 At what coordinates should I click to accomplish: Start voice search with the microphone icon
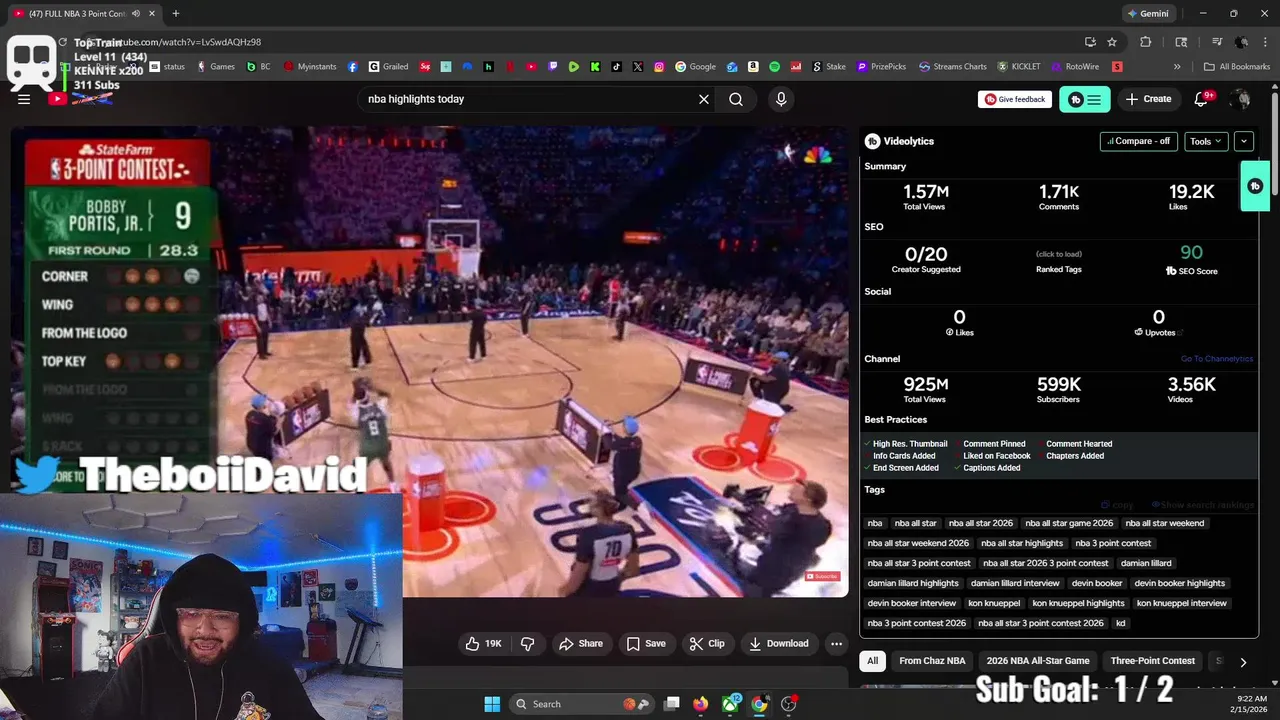781,99
